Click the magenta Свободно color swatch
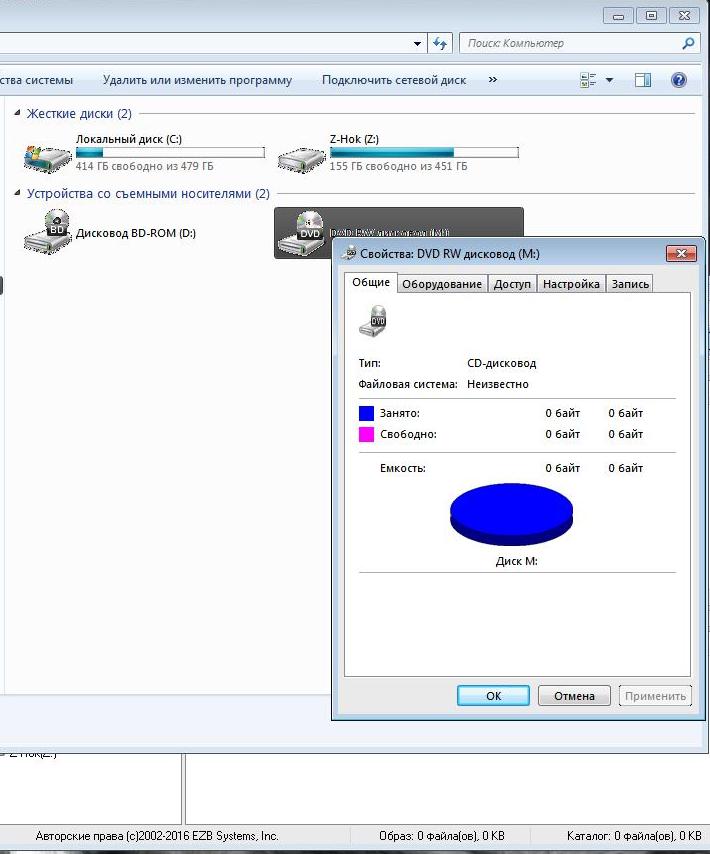 (366, 434)
